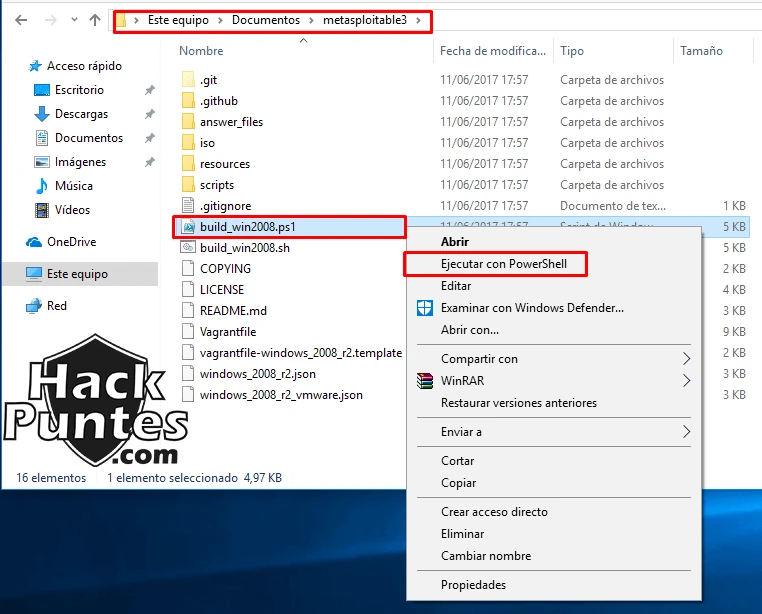Screen dimensions: 762x614
Task: Choose Propiedades in context menu
Action: [x=554, y=585]
